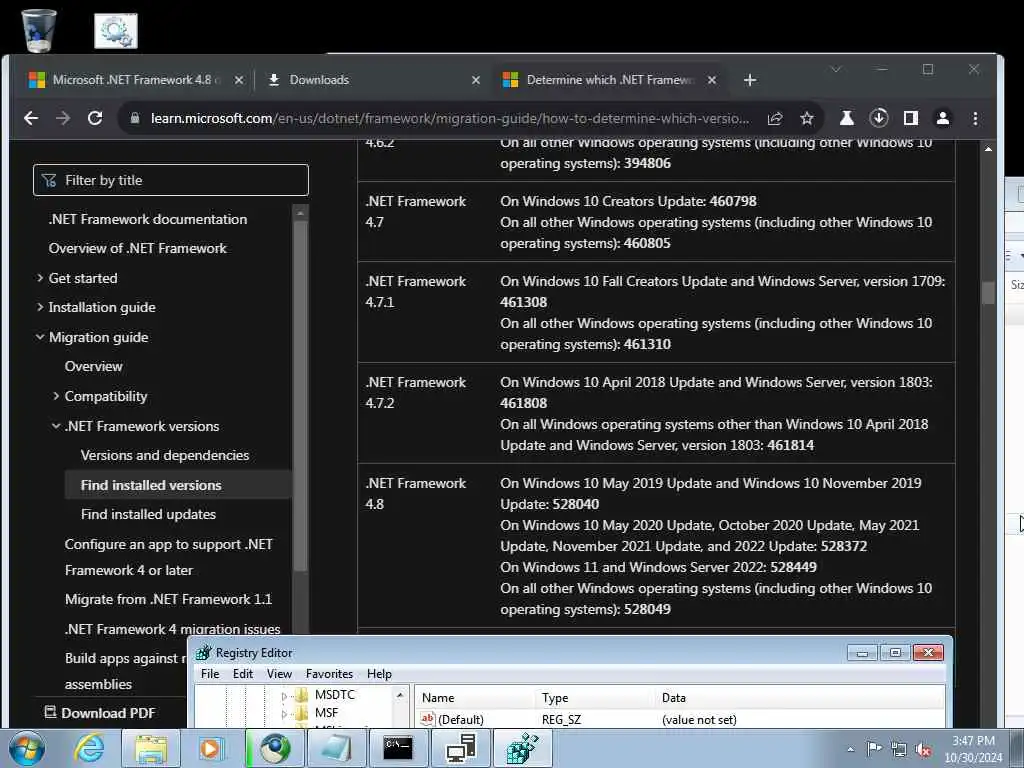
Task: Expand the MSDTC key in Registry Editor
Action: (x=284, y=696)
